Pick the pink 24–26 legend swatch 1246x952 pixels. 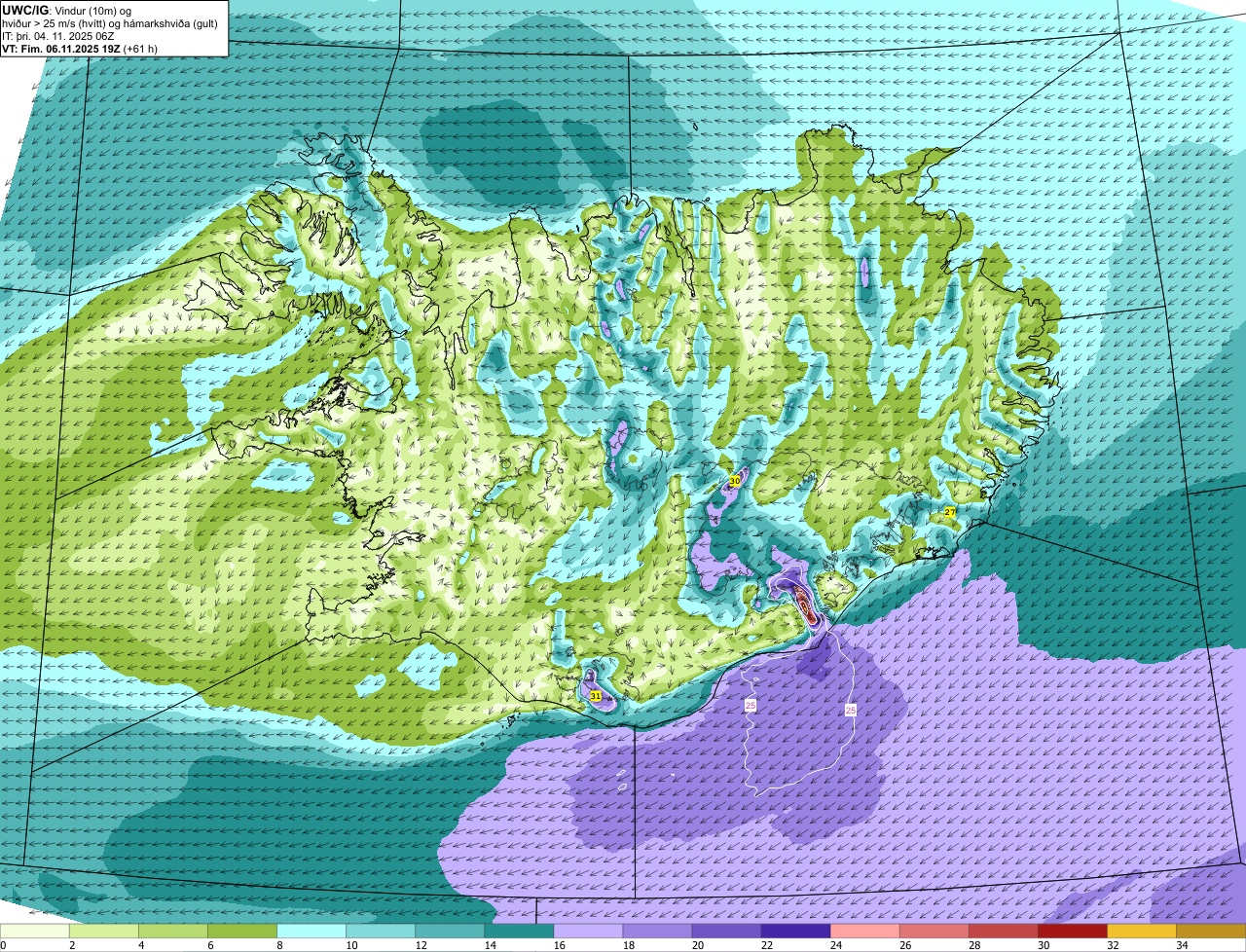click(x=864, y=932)
